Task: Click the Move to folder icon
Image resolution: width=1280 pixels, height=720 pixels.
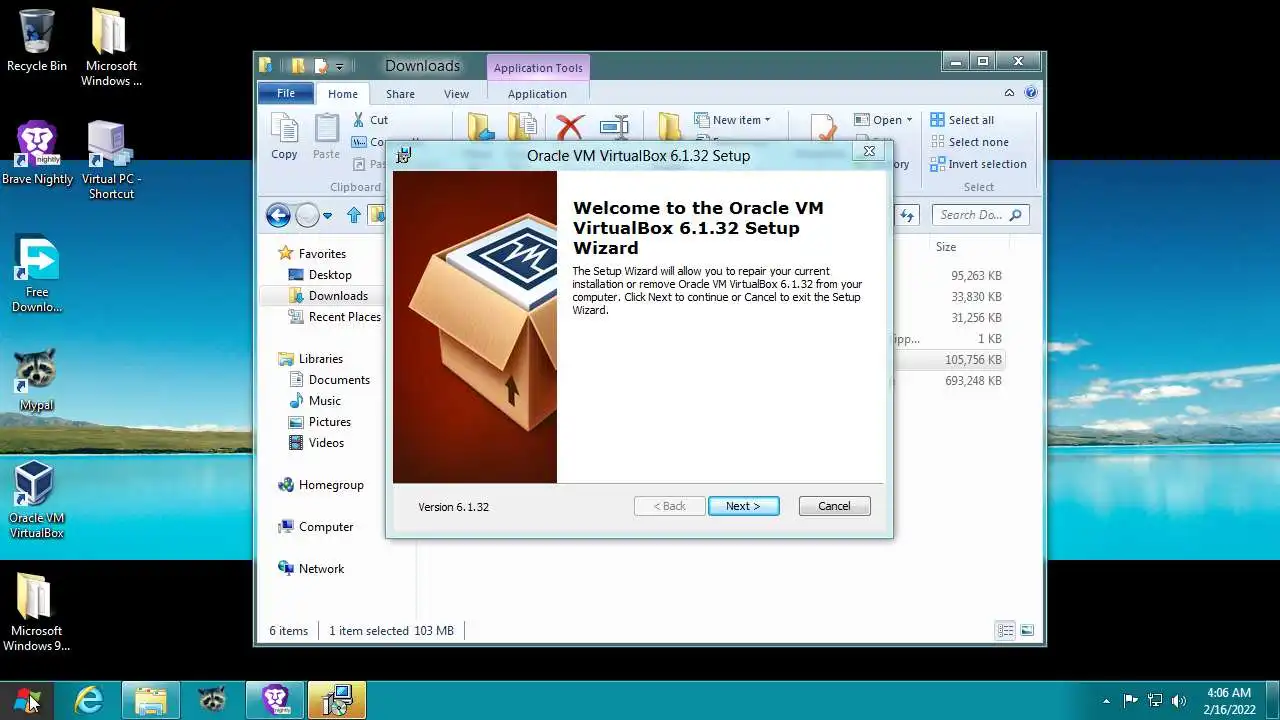Action: point(481,128)
